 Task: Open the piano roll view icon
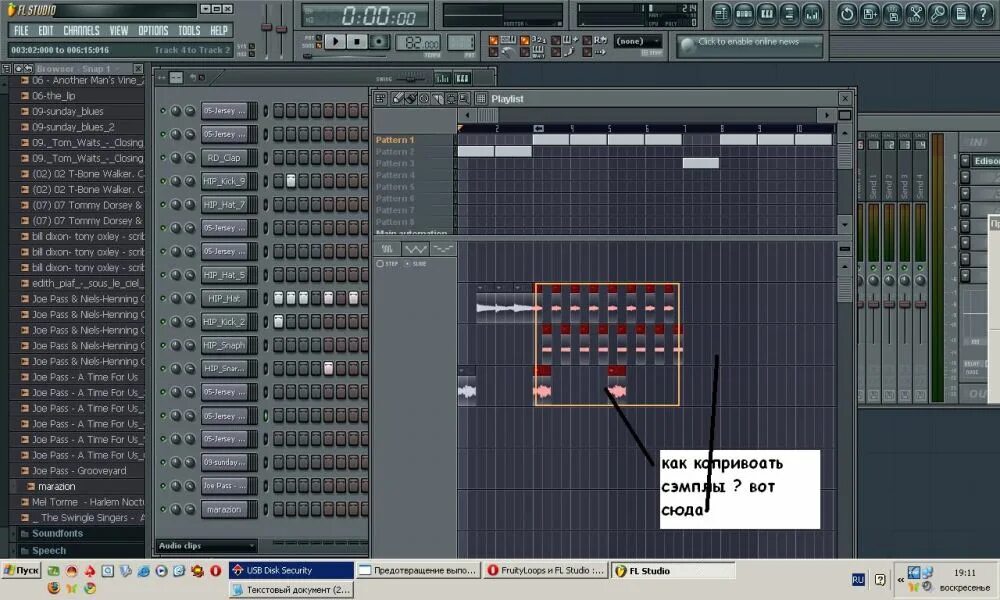(x=767, y=14)
